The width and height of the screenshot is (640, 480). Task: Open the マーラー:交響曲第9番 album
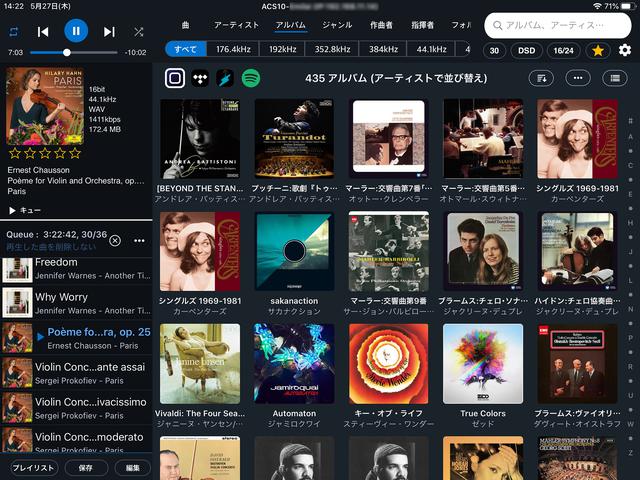(389, 251)
